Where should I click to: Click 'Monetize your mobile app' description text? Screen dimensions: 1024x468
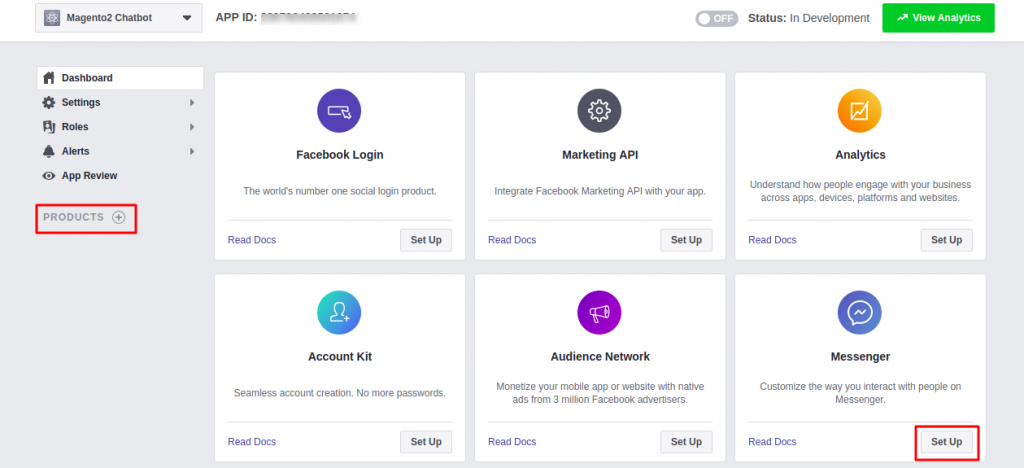(600, 393)
